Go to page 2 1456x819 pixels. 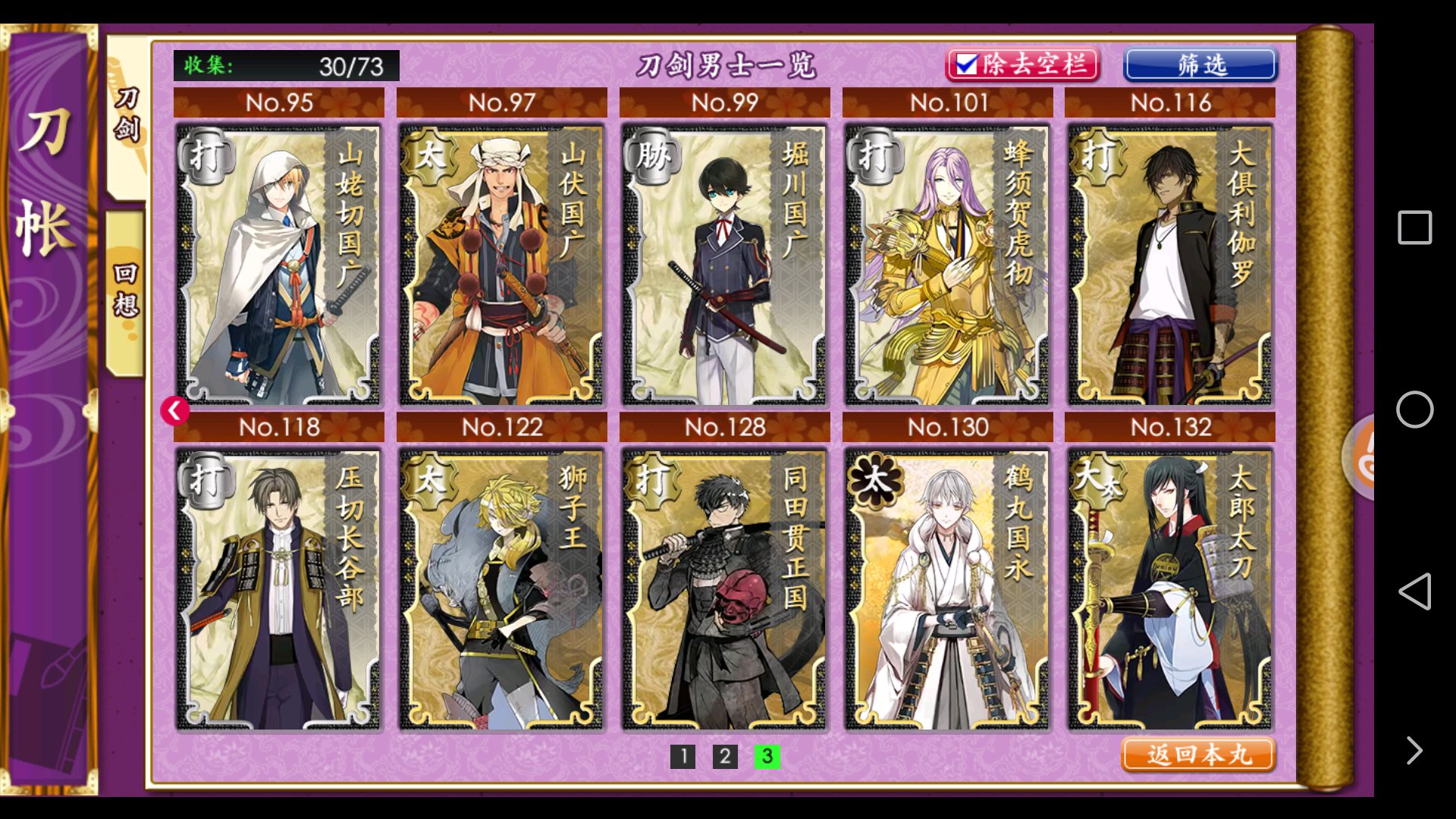(725, 755)
